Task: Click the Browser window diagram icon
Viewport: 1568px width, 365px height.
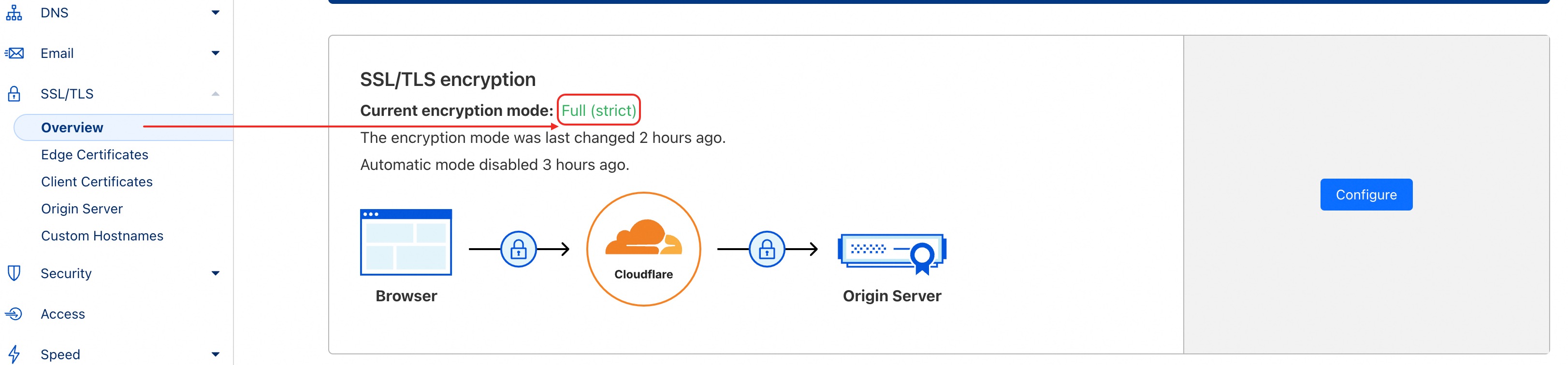Action: click(x=406, y=242)
